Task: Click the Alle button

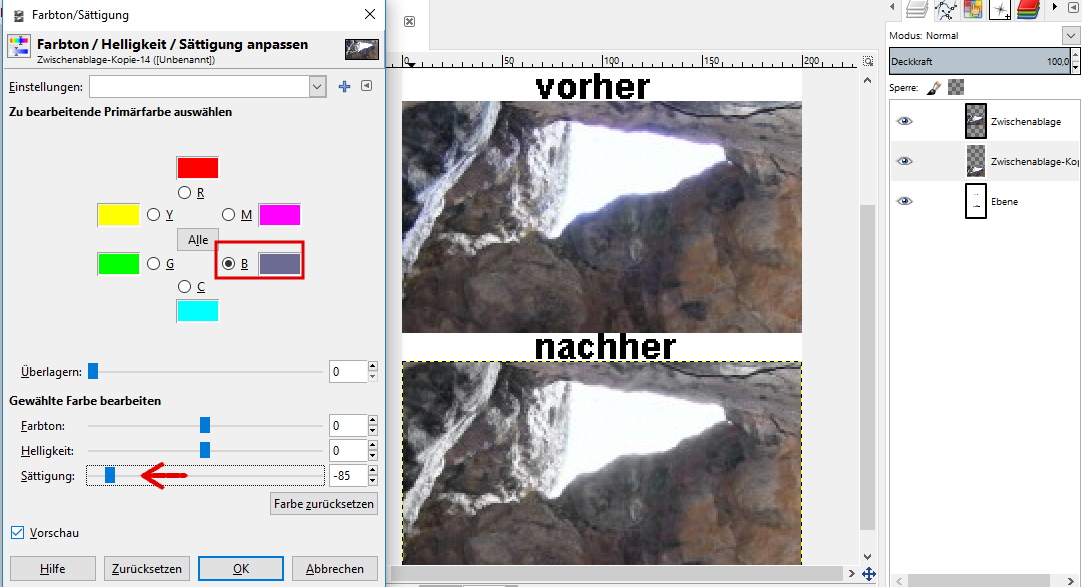Action: pos(197,239)
